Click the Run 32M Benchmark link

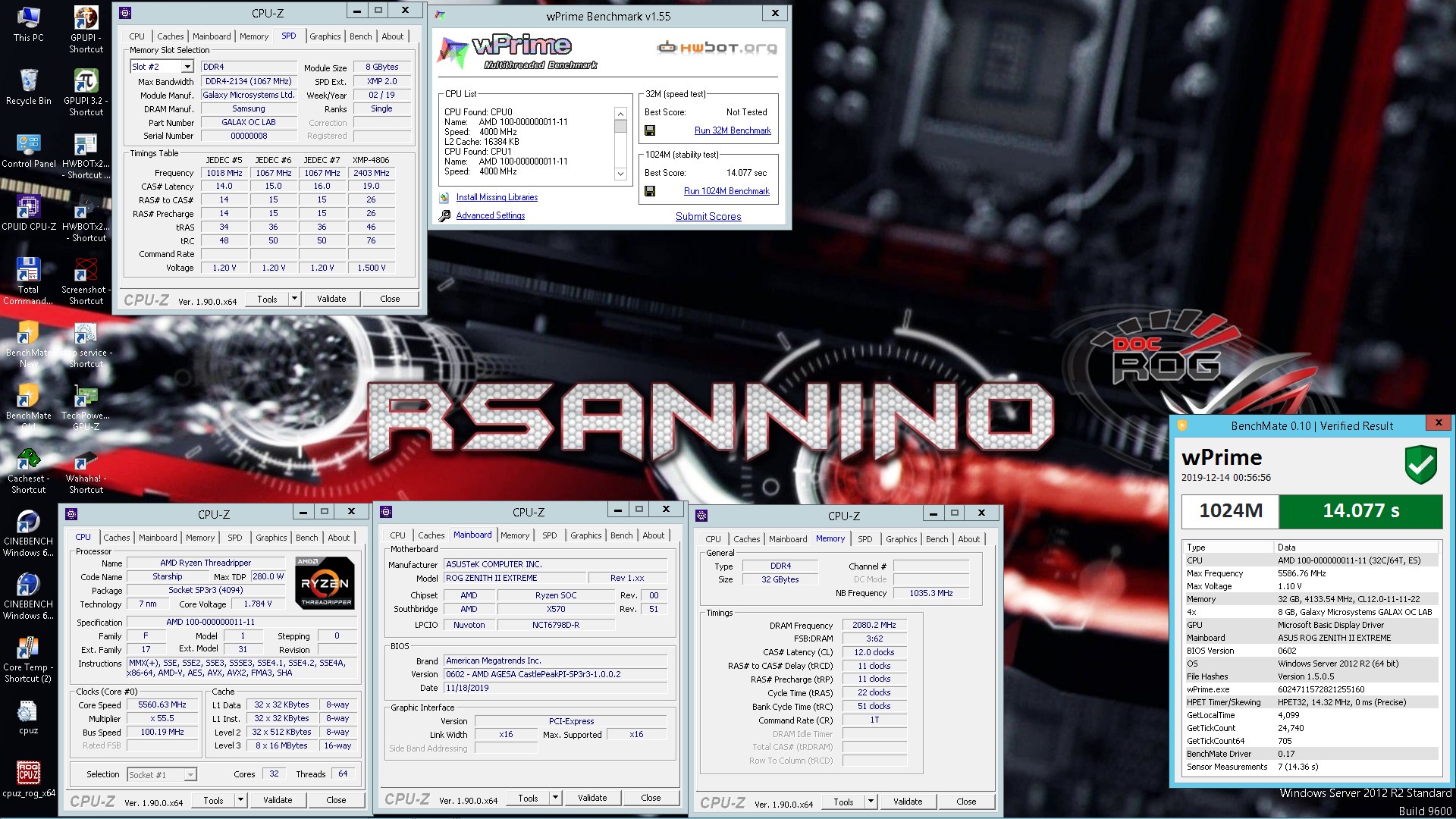click(733, 130)
